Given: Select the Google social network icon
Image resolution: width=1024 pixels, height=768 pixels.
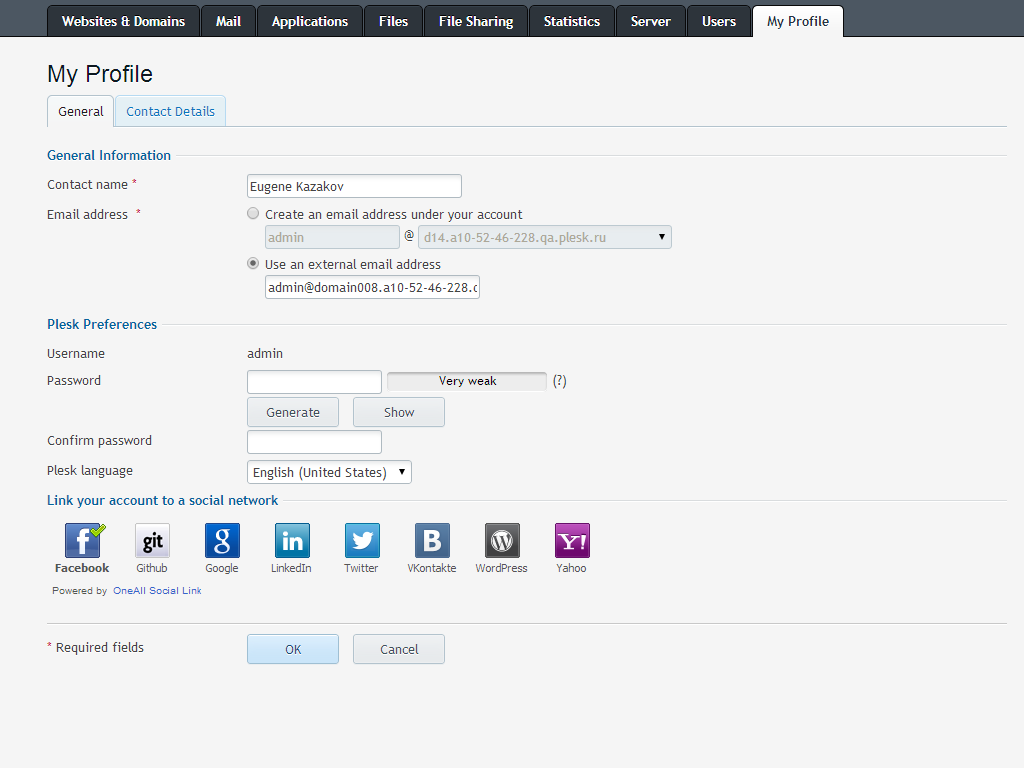Looking at the screenshot, I should coord(222,541).
